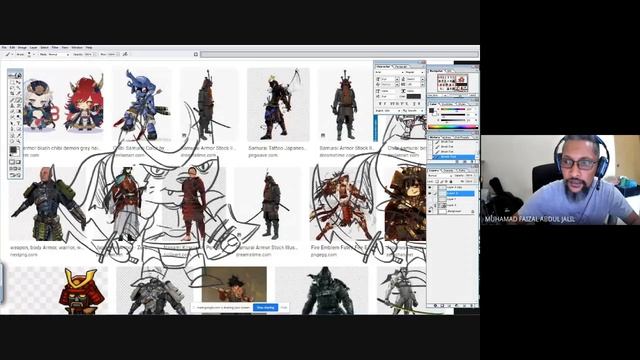Toggle Faux Italic in Character panel
Screen dimensions: 640x360
(x=385, y=104)
